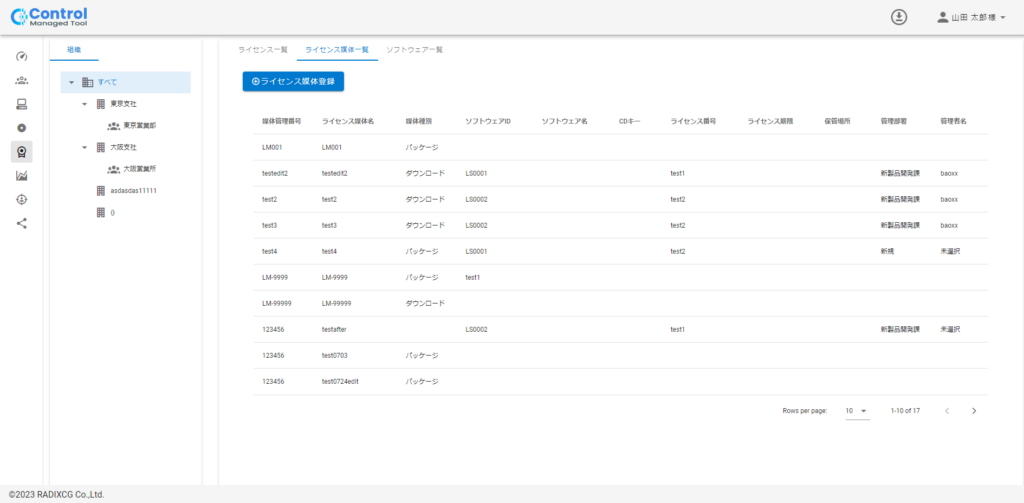Viewport: 1024px width, 503px height.
Task: Click the testedit2 license media name cell
Action: pos(335,174)
